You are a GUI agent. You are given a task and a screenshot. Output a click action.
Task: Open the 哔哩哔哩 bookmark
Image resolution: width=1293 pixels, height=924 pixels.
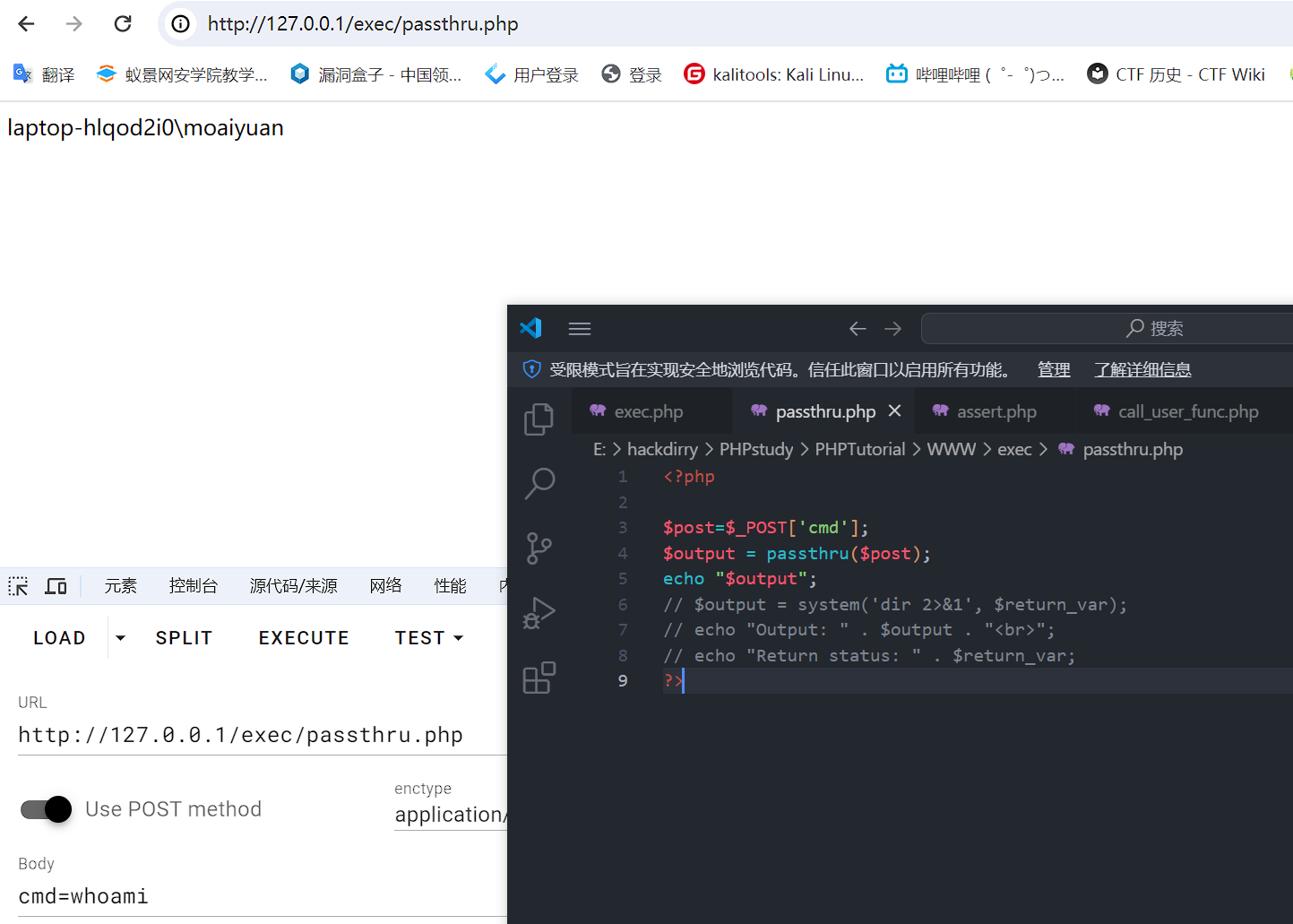click(x=976, y=74)
